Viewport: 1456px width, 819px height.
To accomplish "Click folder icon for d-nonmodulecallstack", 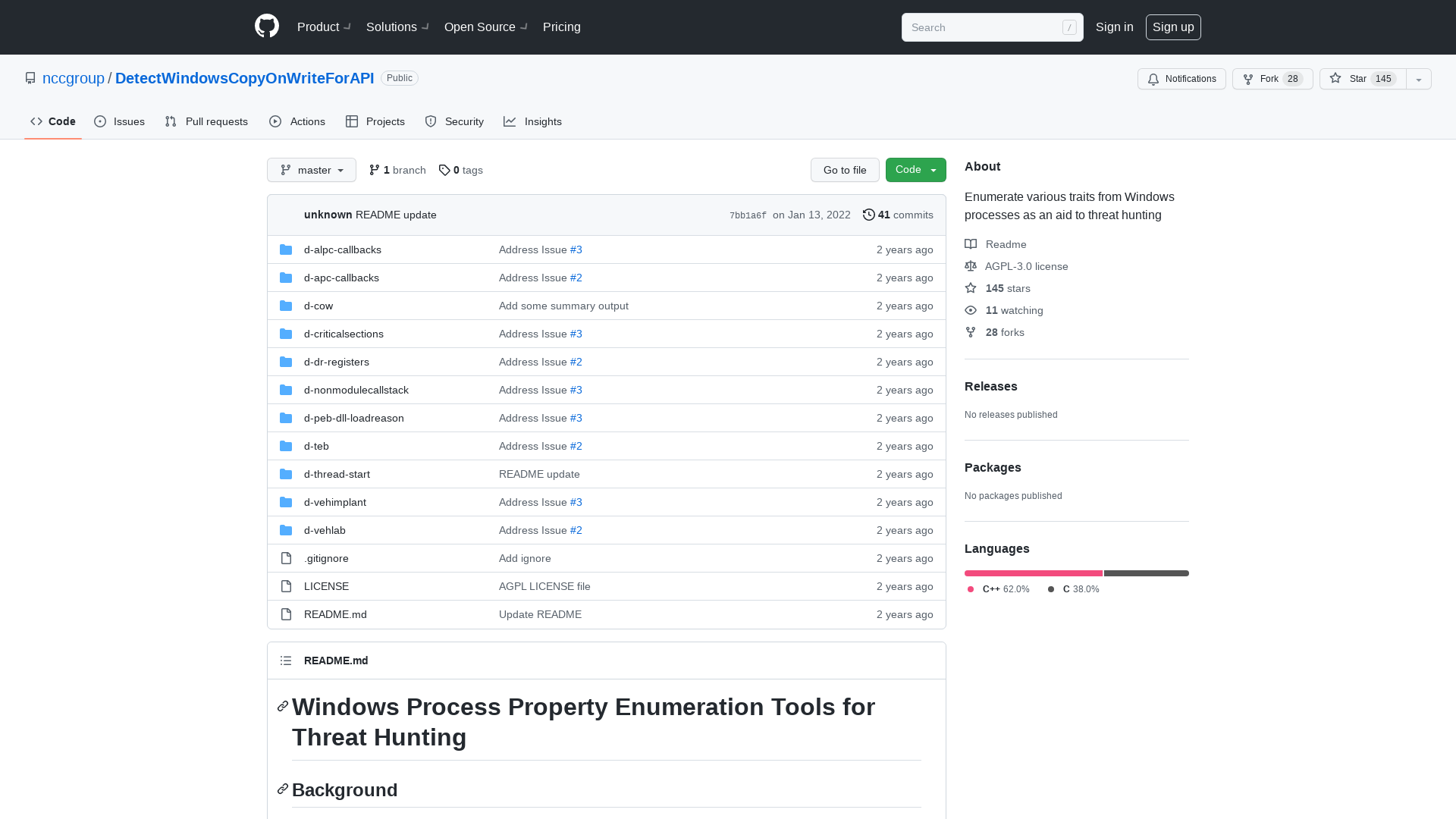I will click(x=286, y=390).
